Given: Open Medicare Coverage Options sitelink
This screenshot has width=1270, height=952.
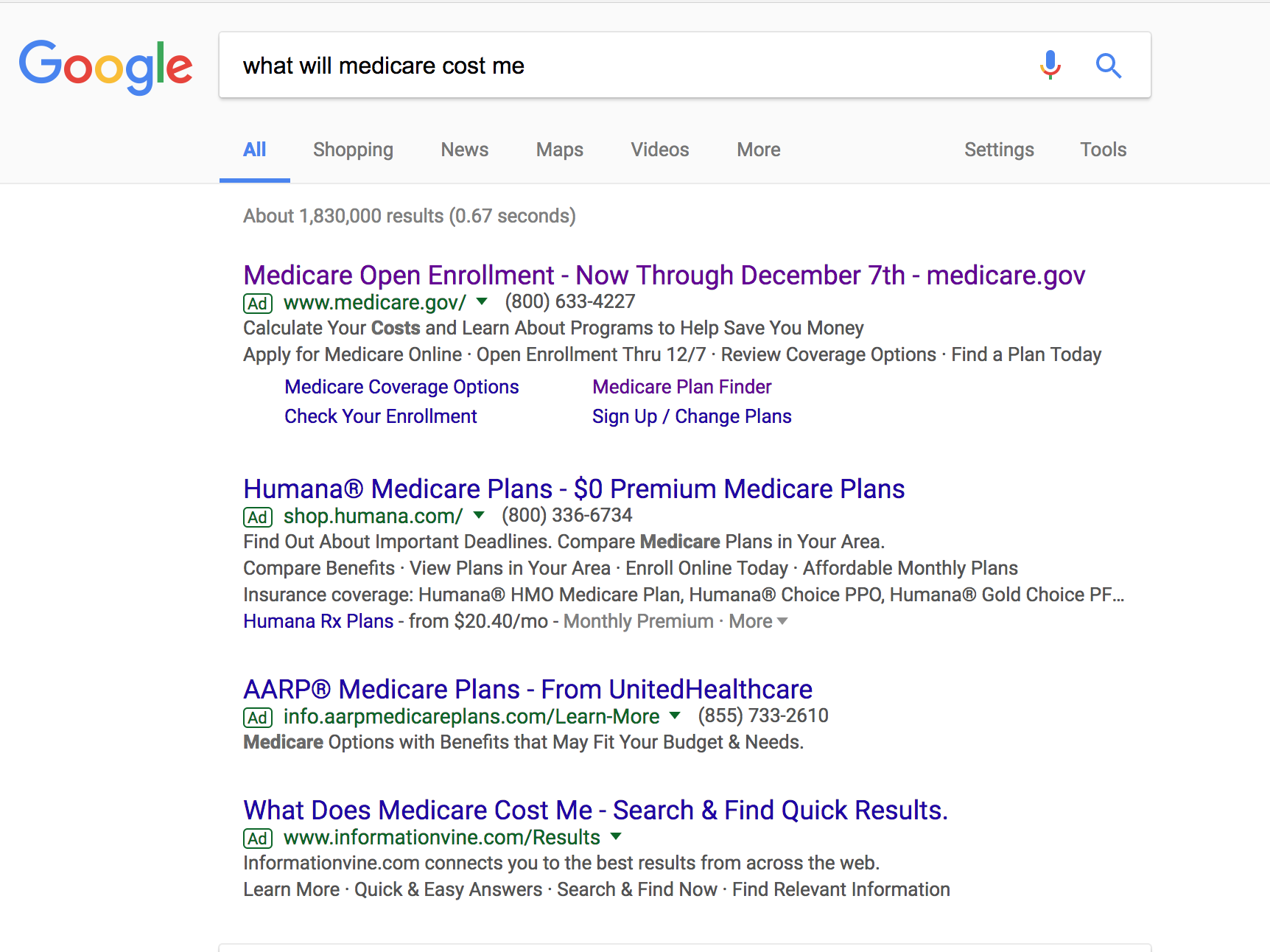Looking at the screenshot, I should 402,387.
